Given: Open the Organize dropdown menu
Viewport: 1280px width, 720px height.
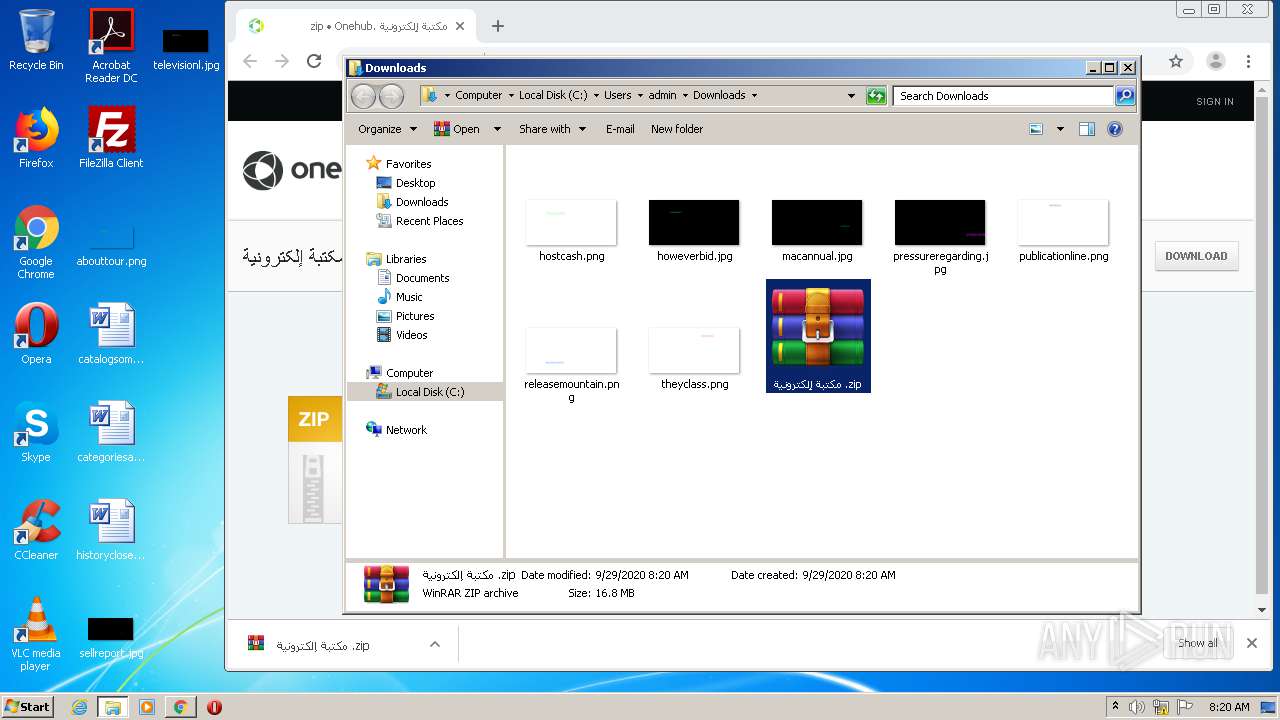Looking at the screenshot, I should 387,129.
